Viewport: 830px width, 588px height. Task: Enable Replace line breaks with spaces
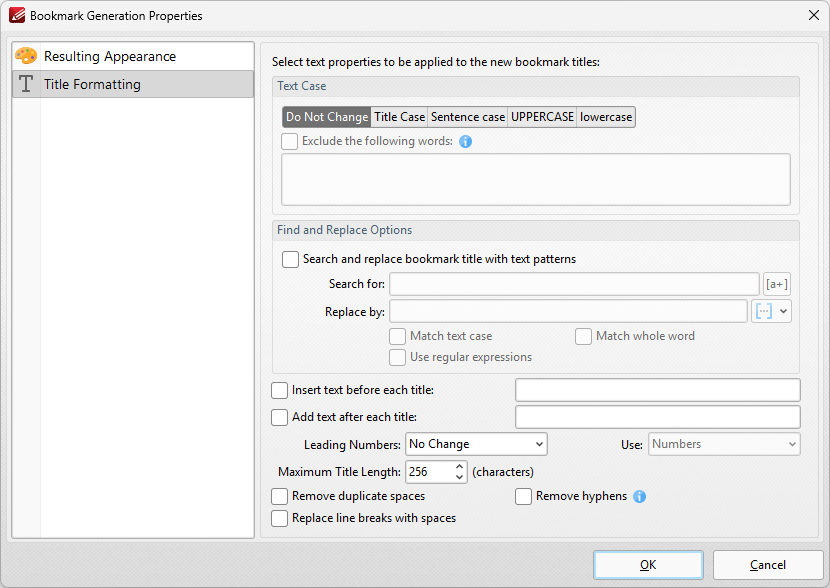click(x=280, y=518)
